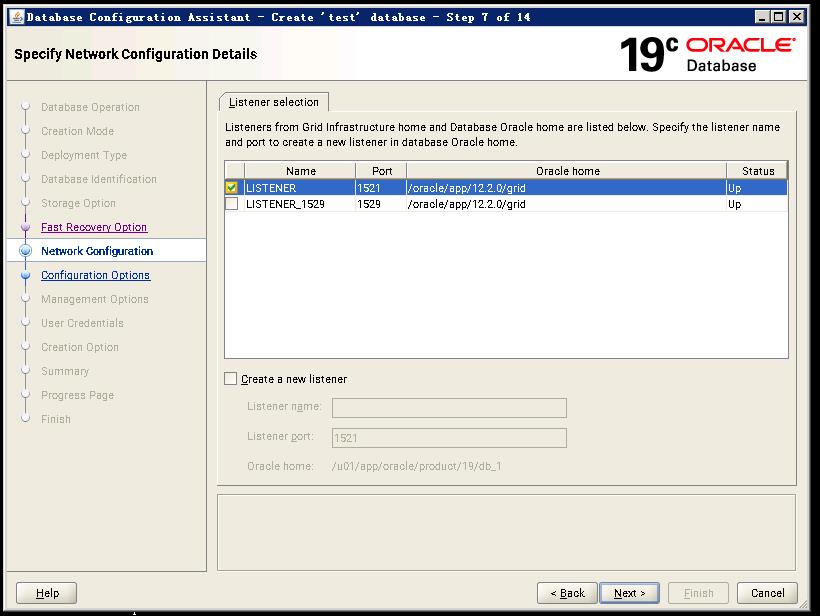
Task: Click Storage Option step in sidebar
Action: tap(78, 203)
